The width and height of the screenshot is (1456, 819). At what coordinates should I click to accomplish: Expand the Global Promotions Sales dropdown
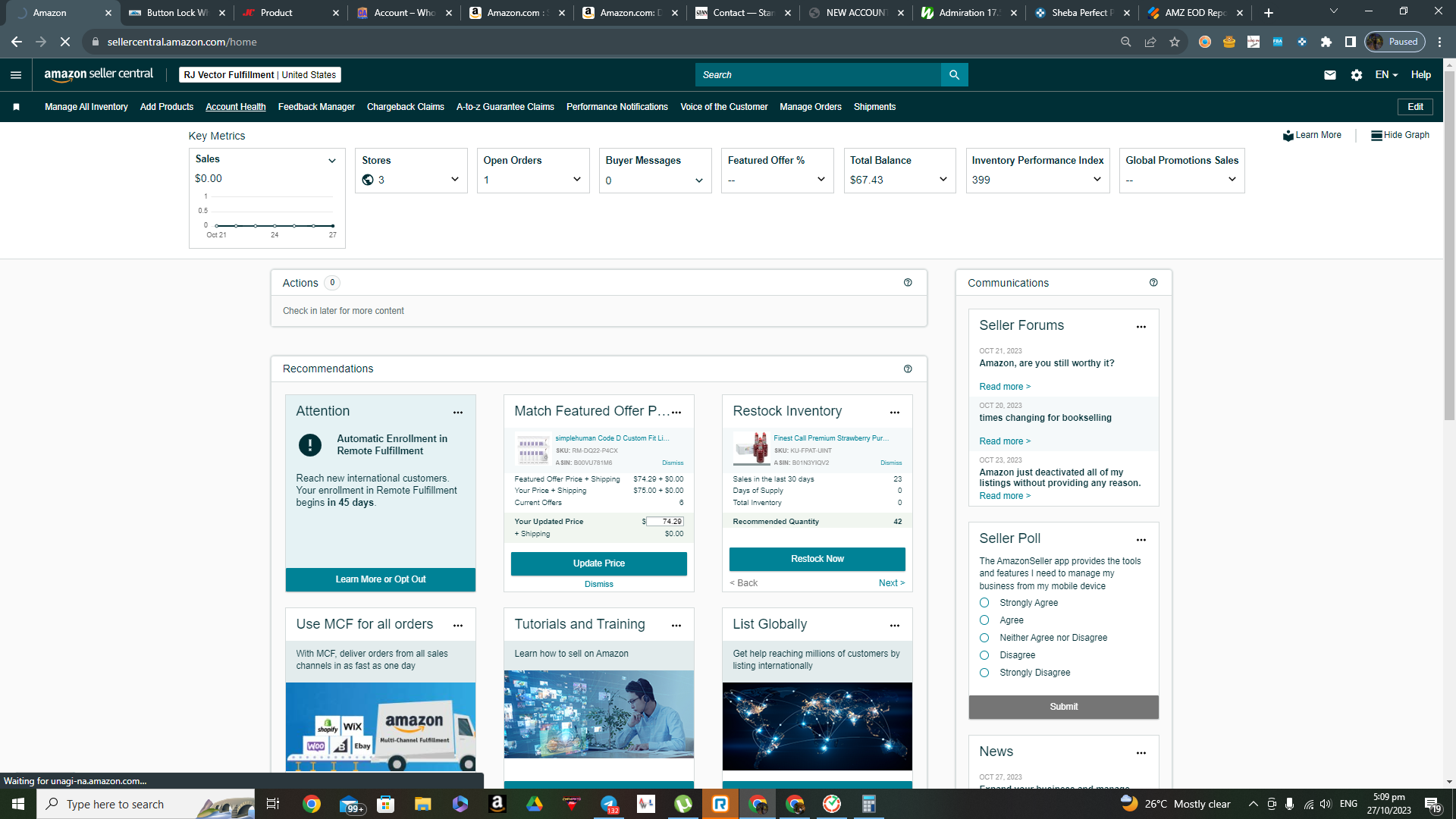click(1232, 180)
